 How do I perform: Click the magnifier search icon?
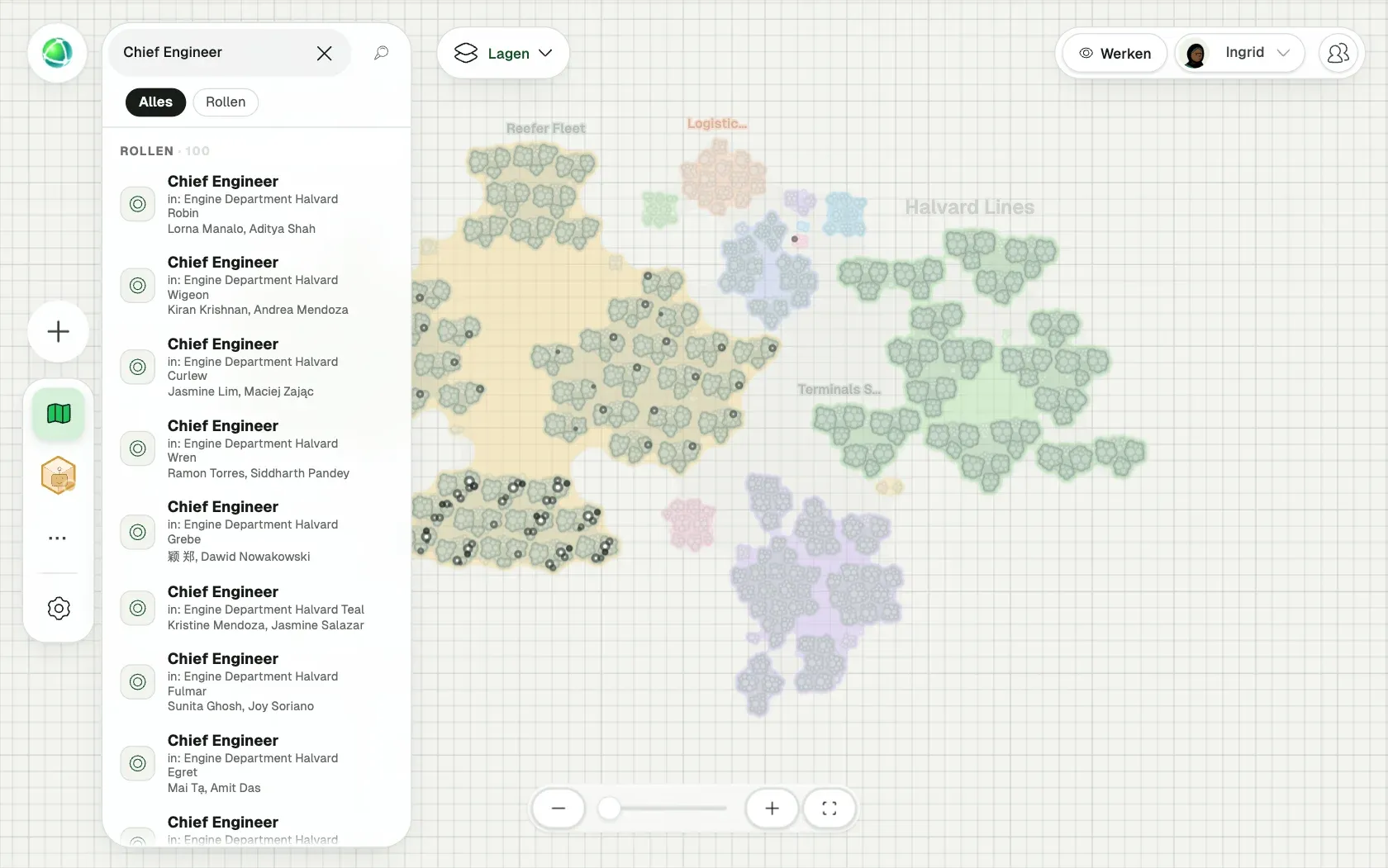tap(381, 53)
